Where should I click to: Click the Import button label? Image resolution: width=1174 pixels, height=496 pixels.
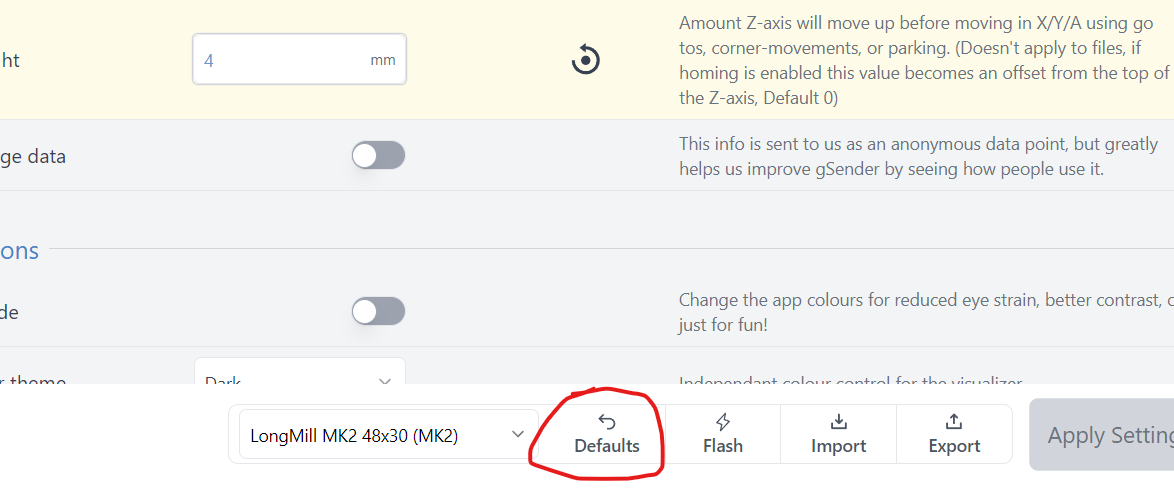click(839, 446)
